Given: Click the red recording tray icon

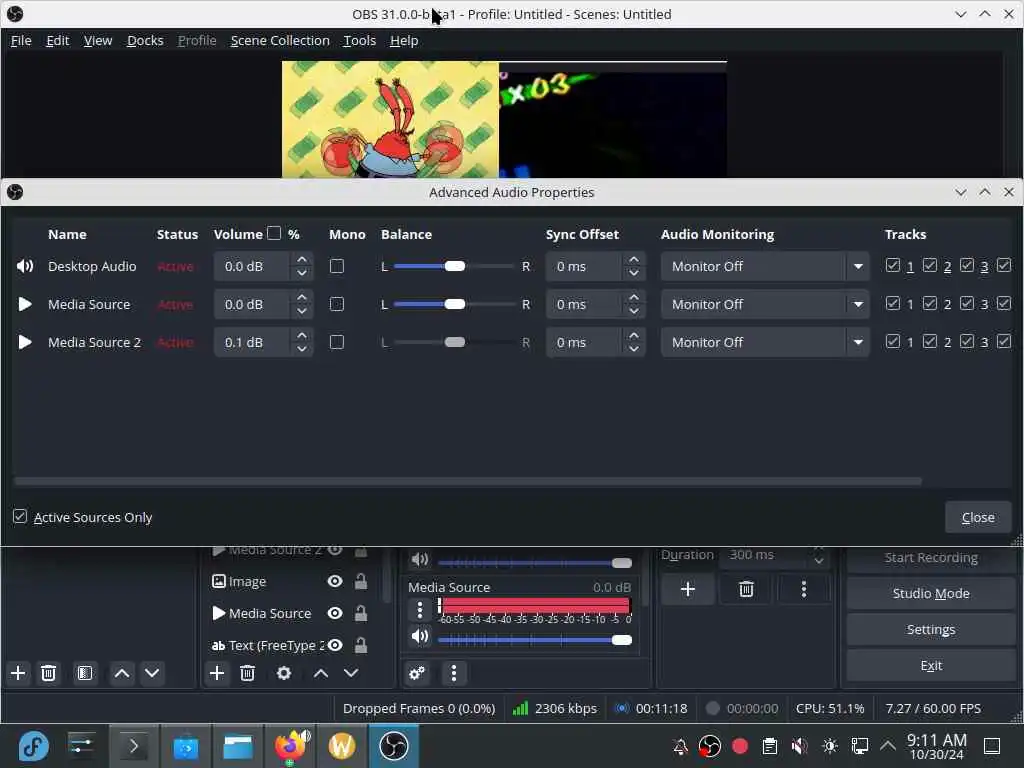Looking at the screenshot, I should (740, 746).
